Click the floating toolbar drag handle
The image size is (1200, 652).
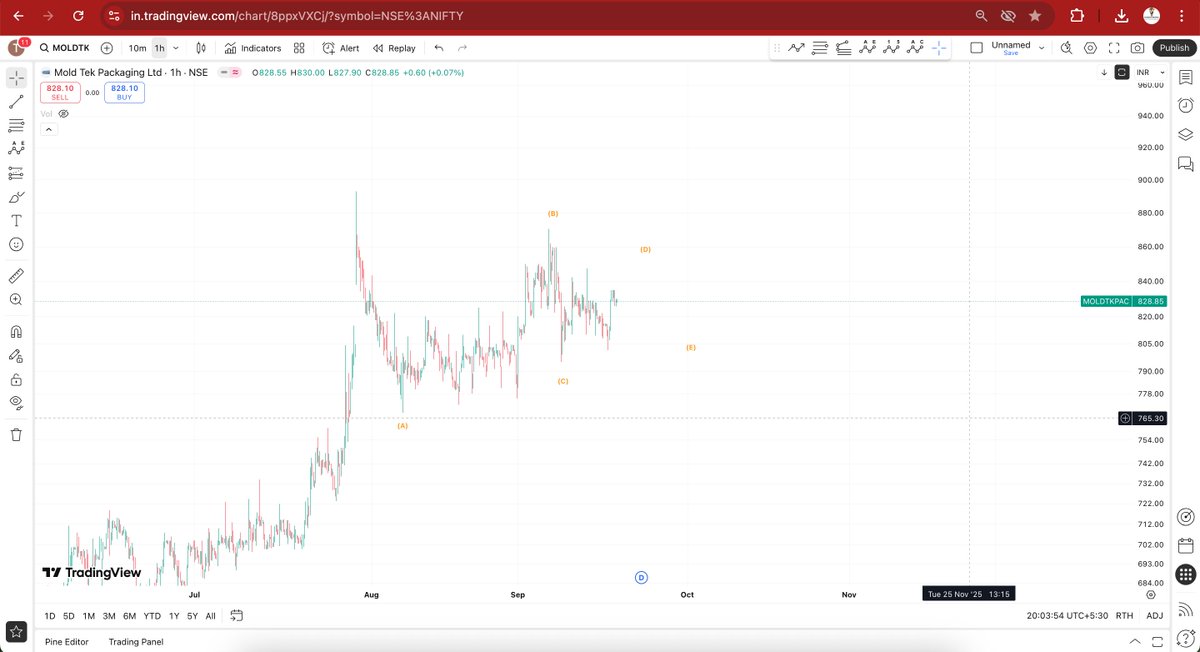777,47
